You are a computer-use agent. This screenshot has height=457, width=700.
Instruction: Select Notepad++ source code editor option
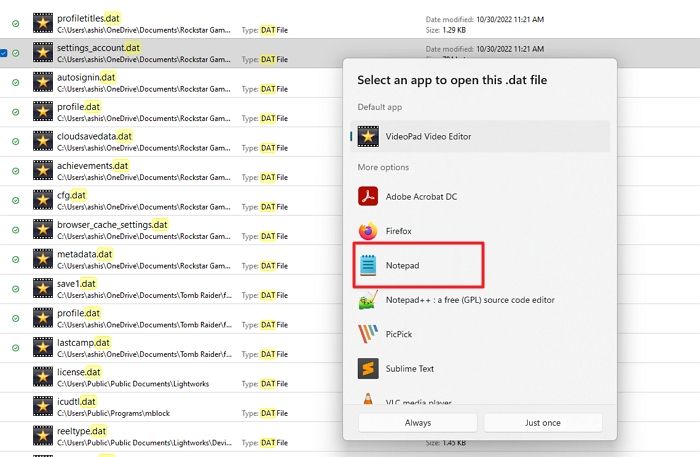coord(480,300)
